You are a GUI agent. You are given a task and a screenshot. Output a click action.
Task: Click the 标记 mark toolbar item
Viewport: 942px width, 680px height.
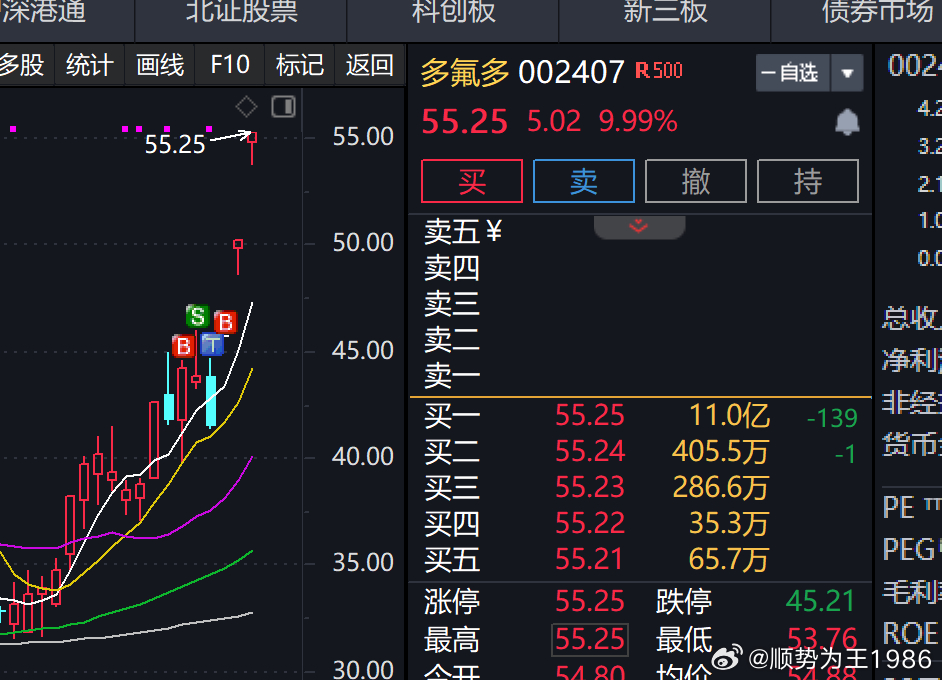[x=300, y=65]
